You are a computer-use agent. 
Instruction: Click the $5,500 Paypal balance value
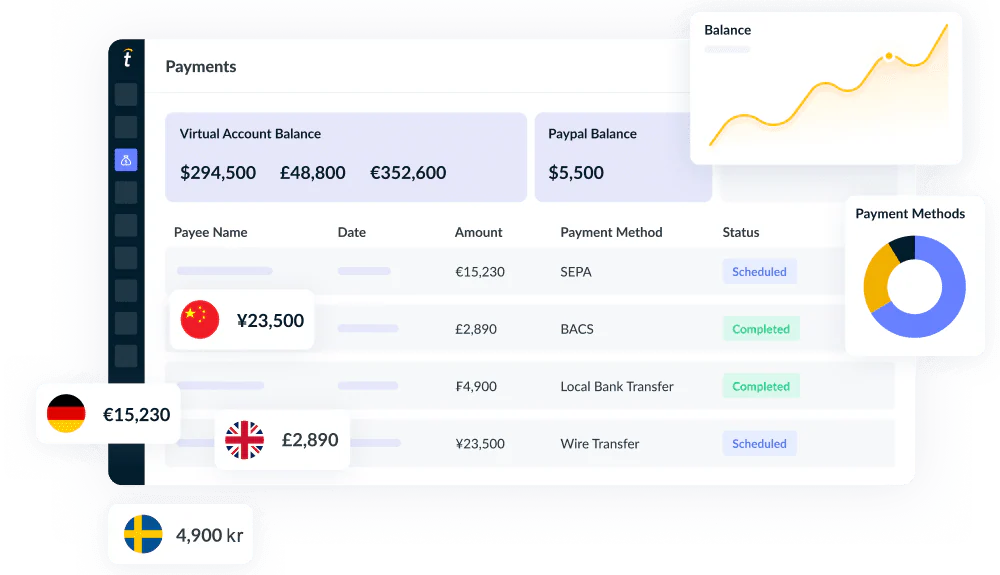point(576,173)
